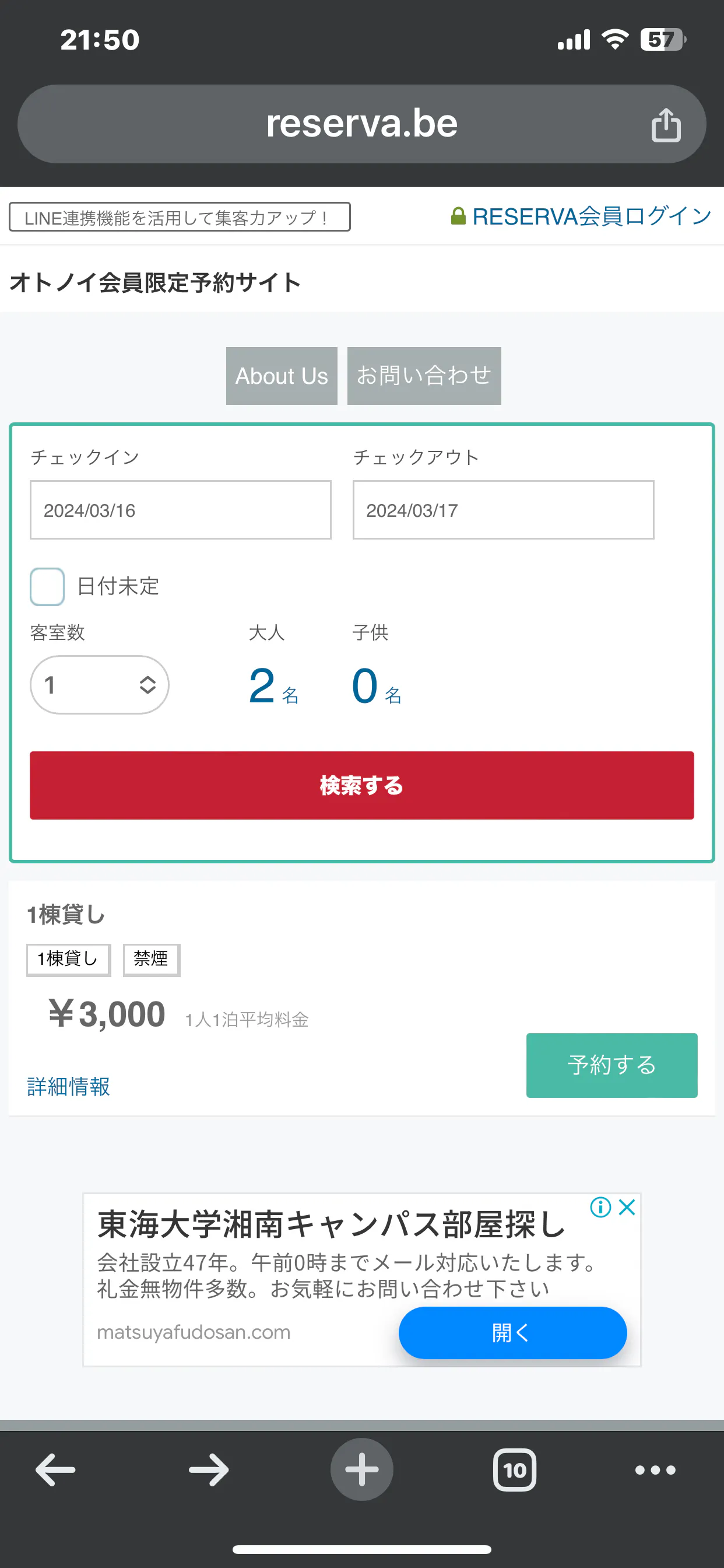Viewport: 724px width, 1568px height.
Task: Open the tab switcher showing 10 tabs
Action: (515, 1469)
